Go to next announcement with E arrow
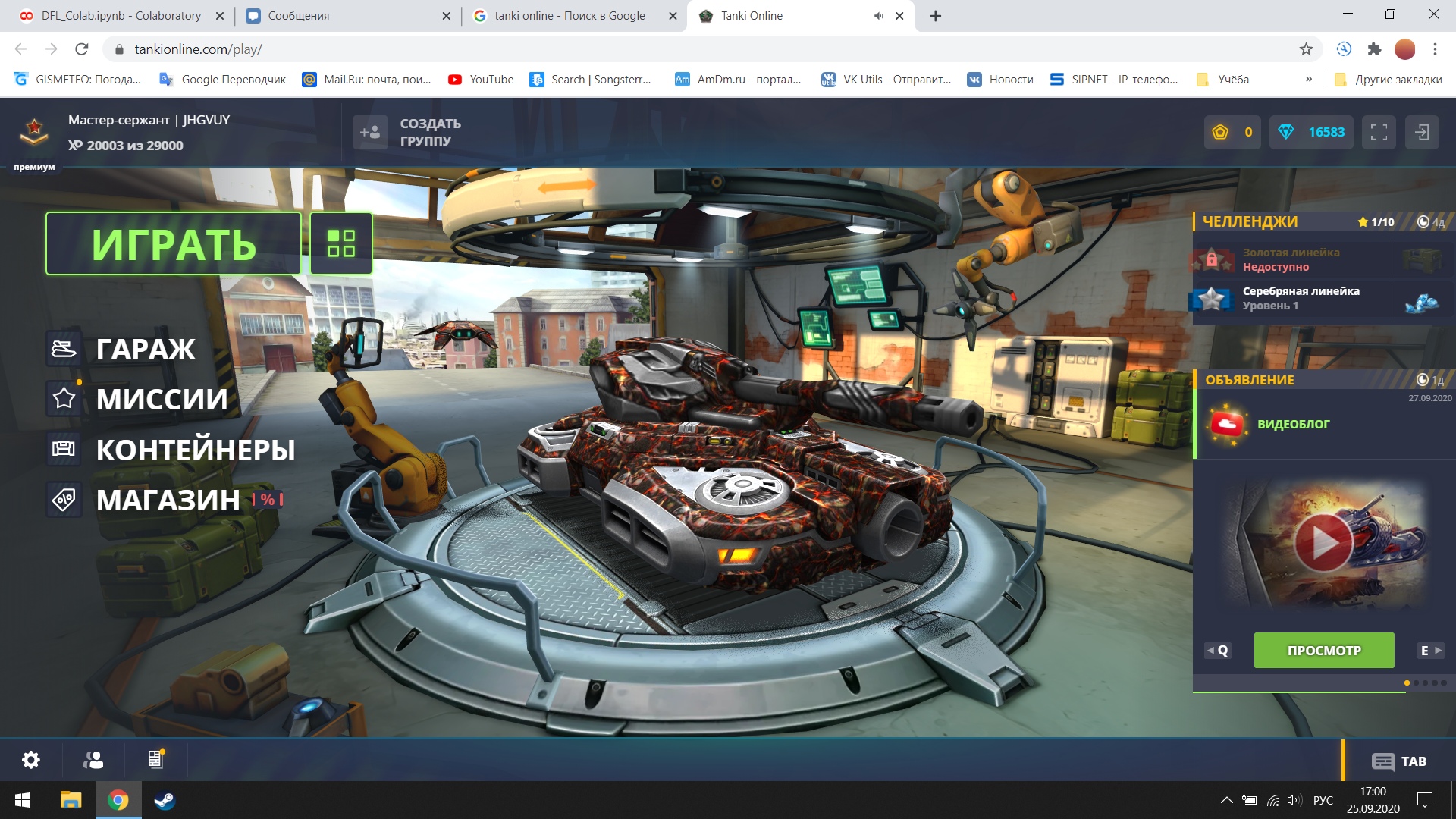The width and height of the screenshot is (1456, 819). click(1431, 651)
